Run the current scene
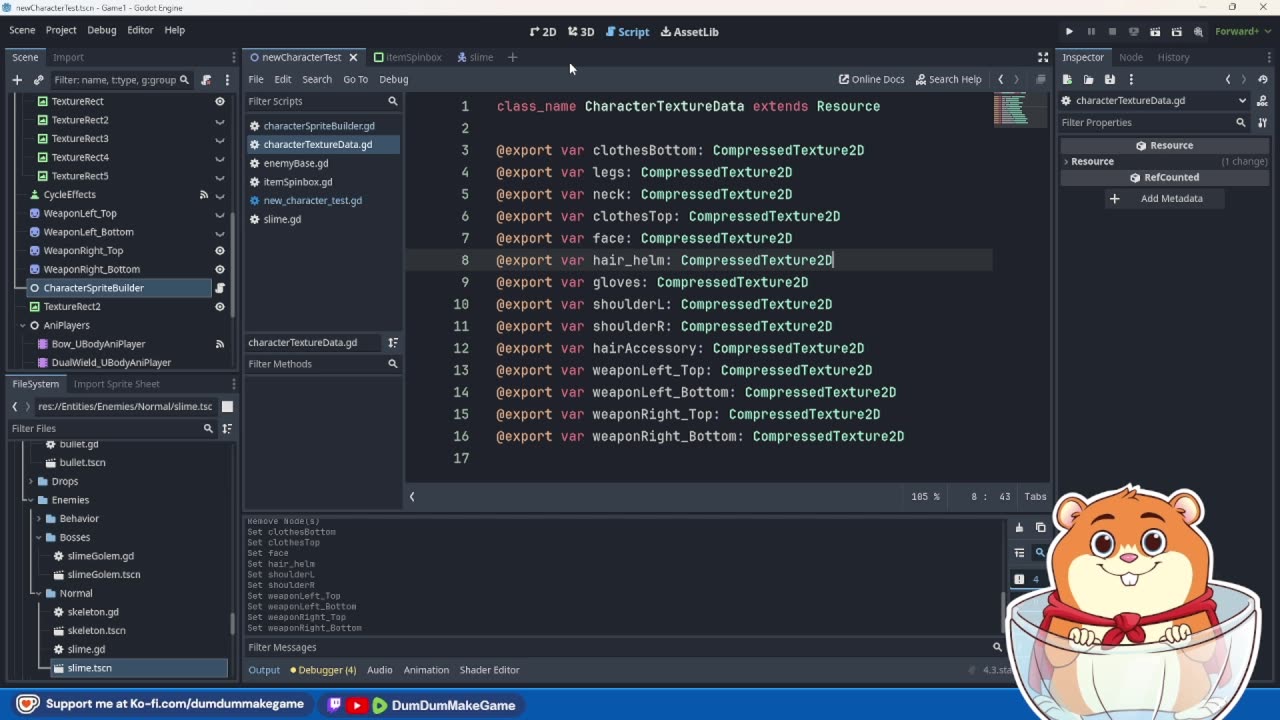 tap(1155, 32)
